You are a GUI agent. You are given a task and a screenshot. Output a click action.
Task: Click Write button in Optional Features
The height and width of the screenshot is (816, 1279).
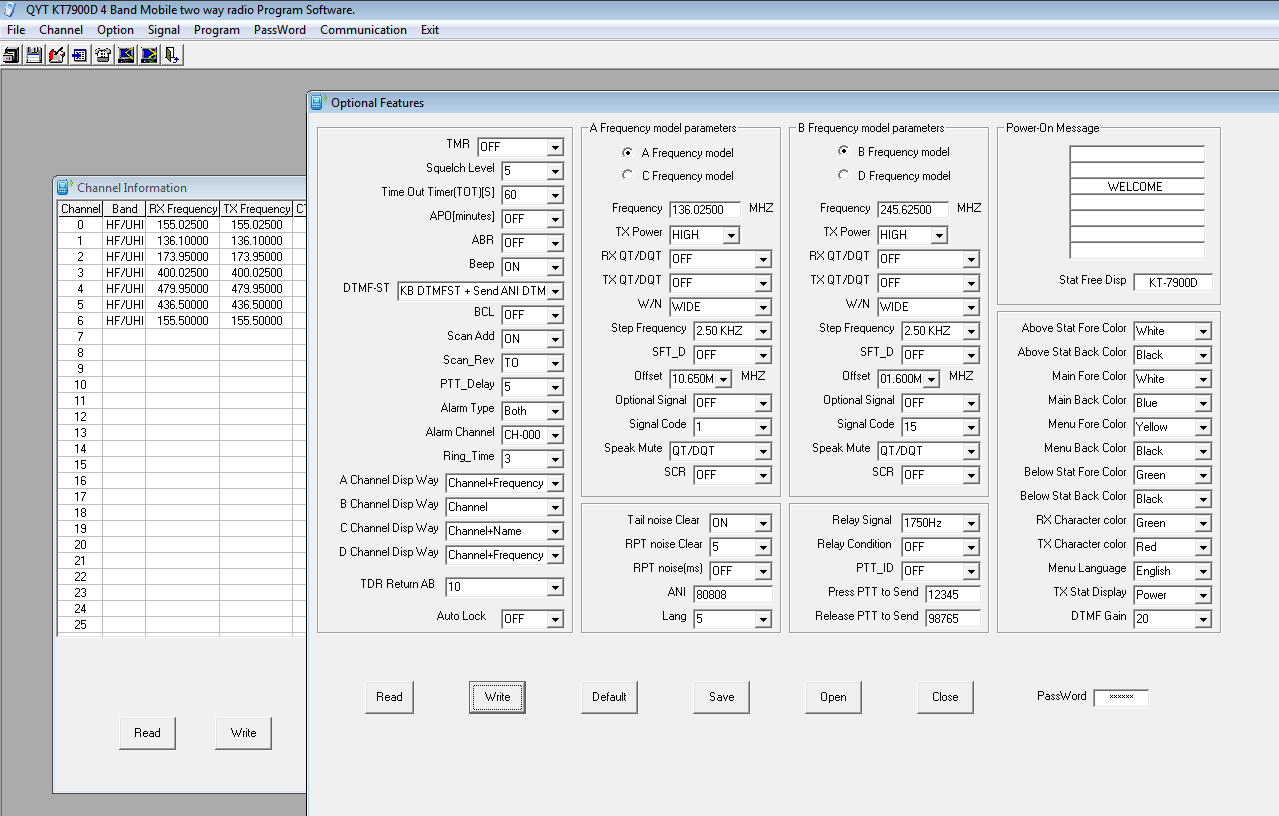[497, 697]
